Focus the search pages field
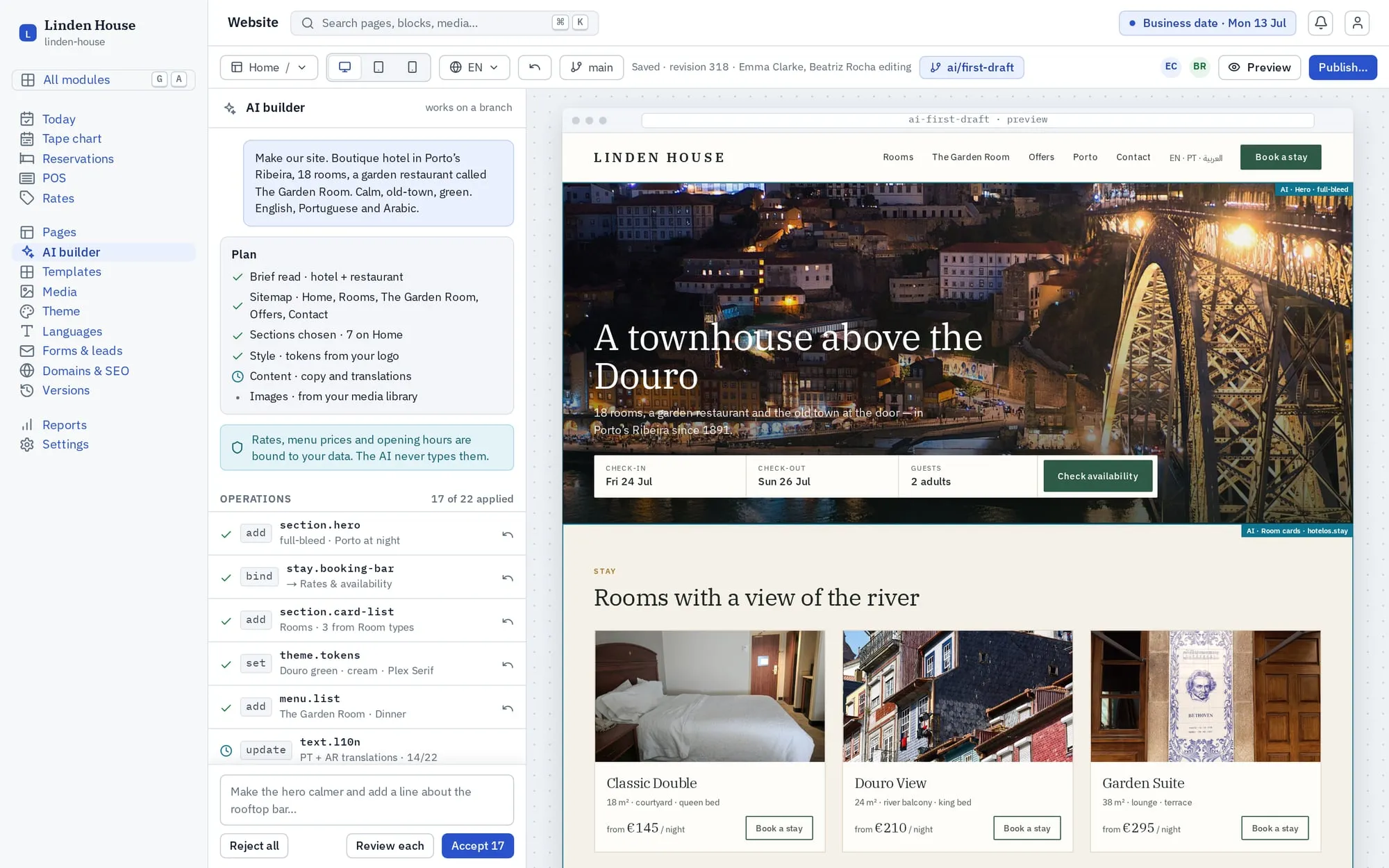This screenshot has width=1389, height=868. coord(444,23)
